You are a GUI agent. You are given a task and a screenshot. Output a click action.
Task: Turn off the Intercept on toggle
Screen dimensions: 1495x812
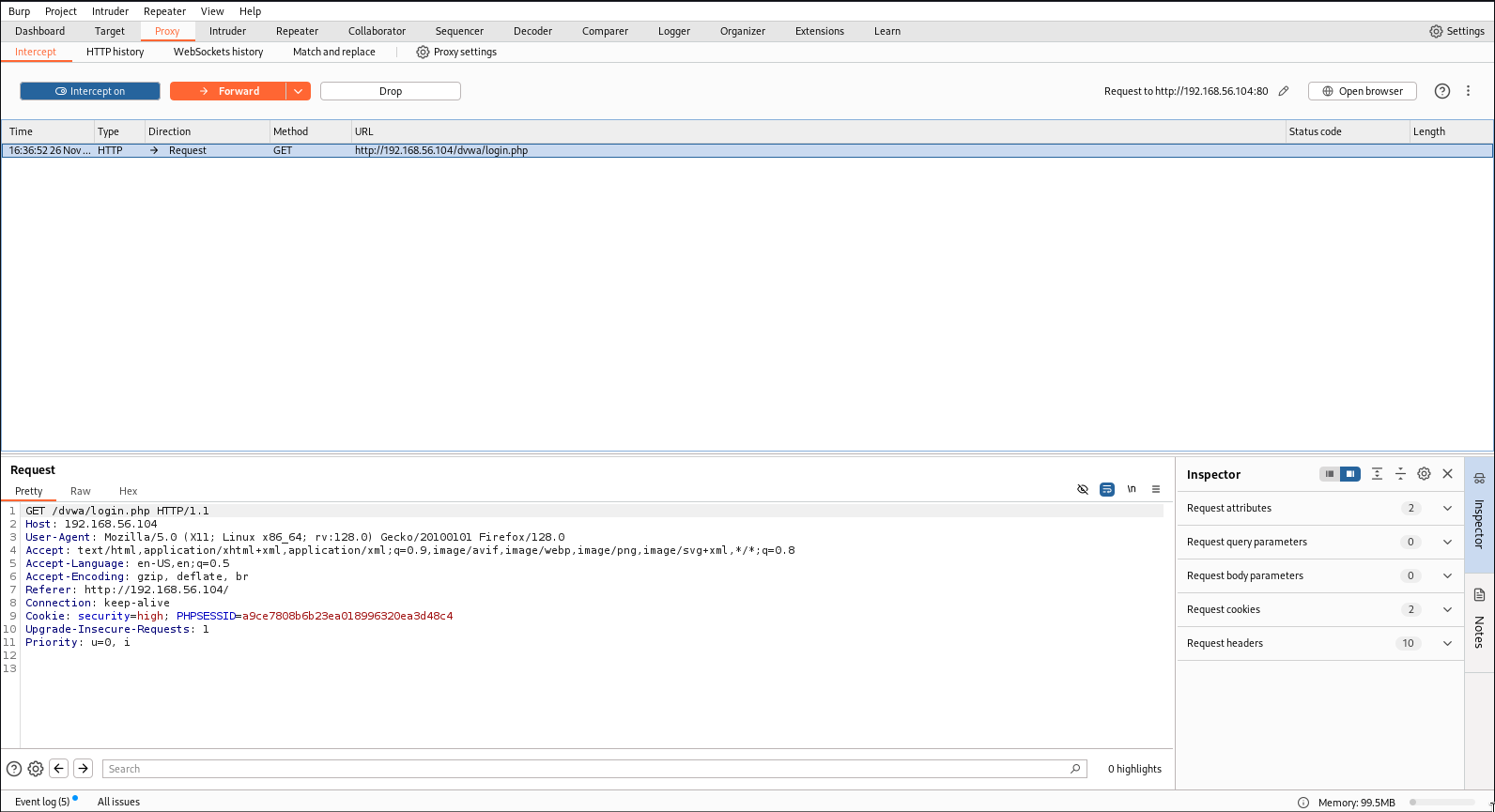tap(90, 91)
